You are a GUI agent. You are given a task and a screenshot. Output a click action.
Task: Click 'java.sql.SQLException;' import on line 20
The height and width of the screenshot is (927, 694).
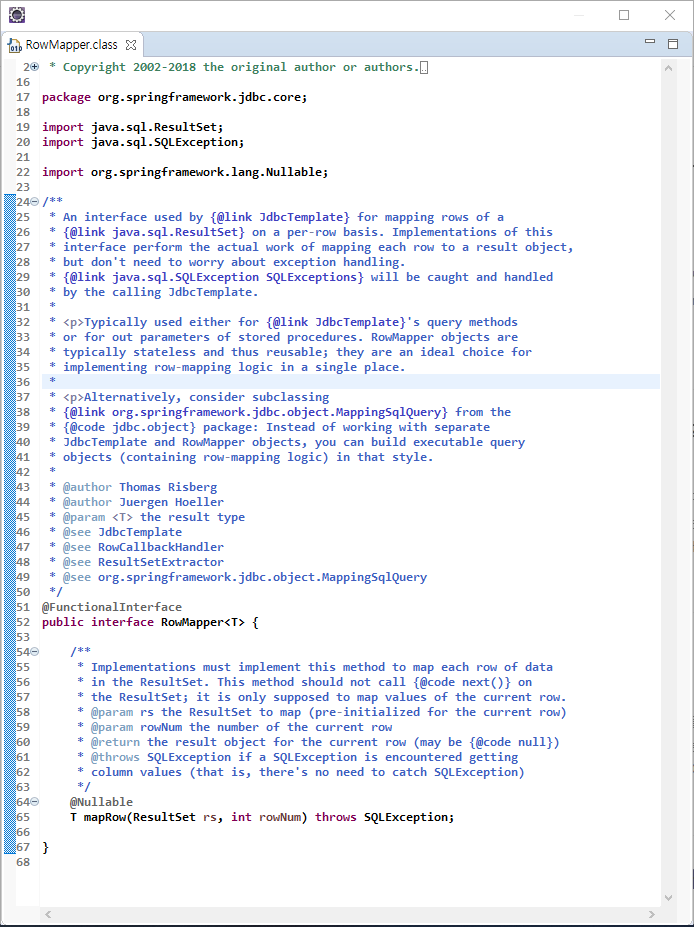click(167, 142)
